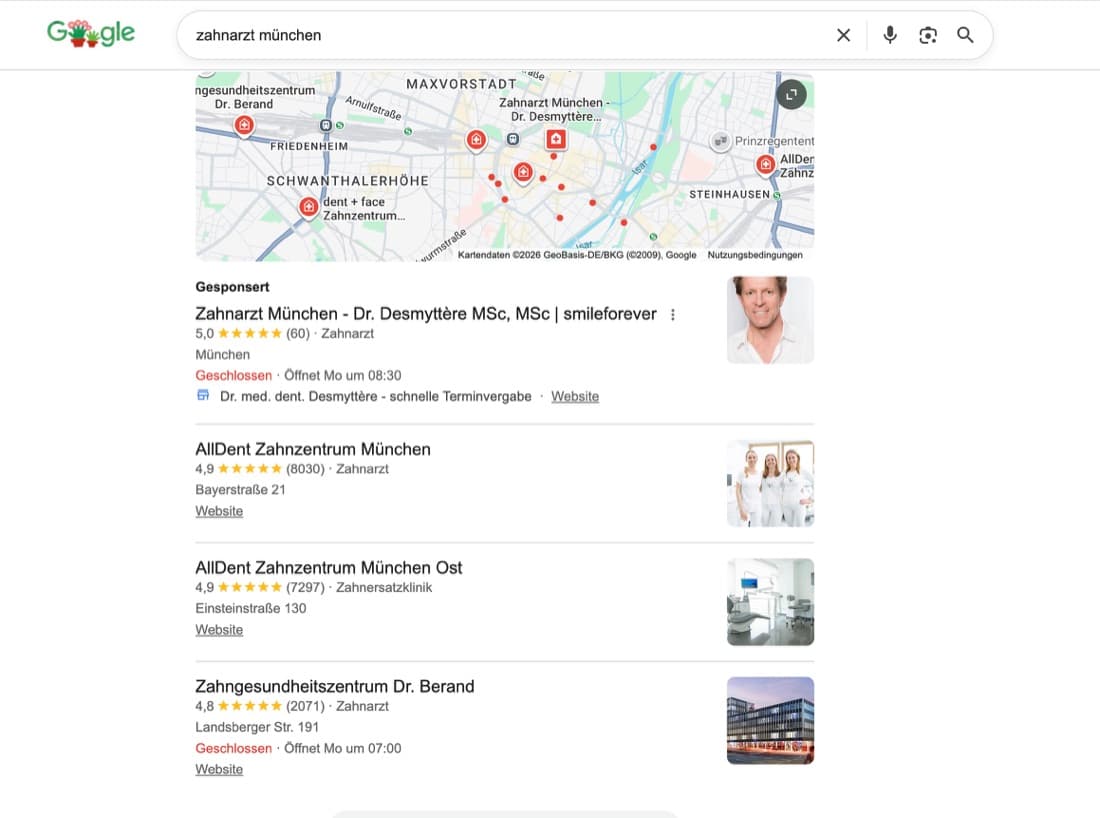Click the storefront icon beside Terminvergabe text
The image size is (1100, 818).
click(x=203, y=395)
